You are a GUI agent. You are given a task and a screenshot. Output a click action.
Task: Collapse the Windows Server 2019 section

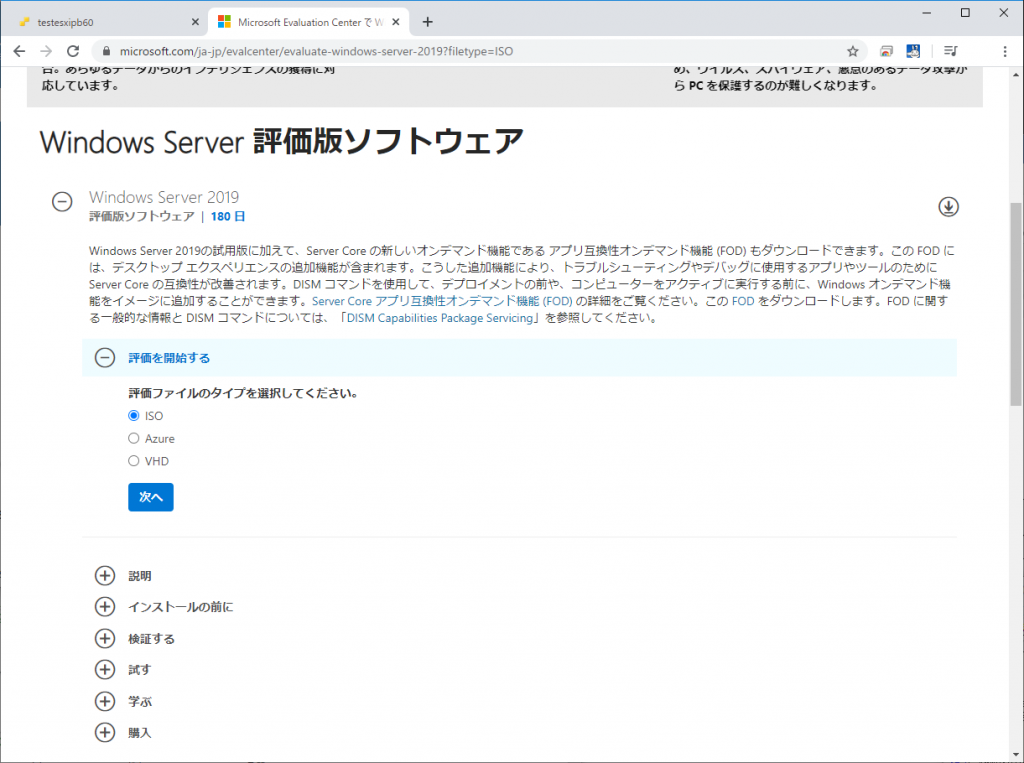[x=62, y=202]
